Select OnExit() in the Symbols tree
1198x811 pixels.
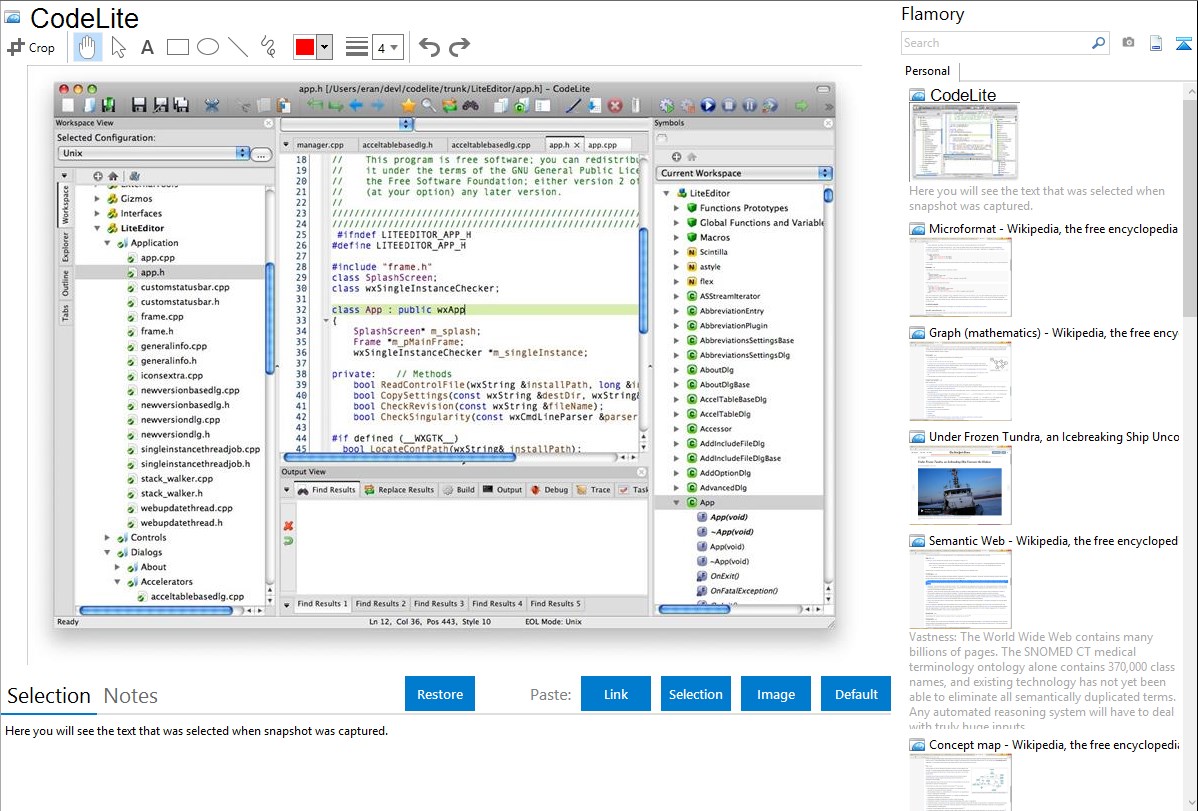click(724, 576)
